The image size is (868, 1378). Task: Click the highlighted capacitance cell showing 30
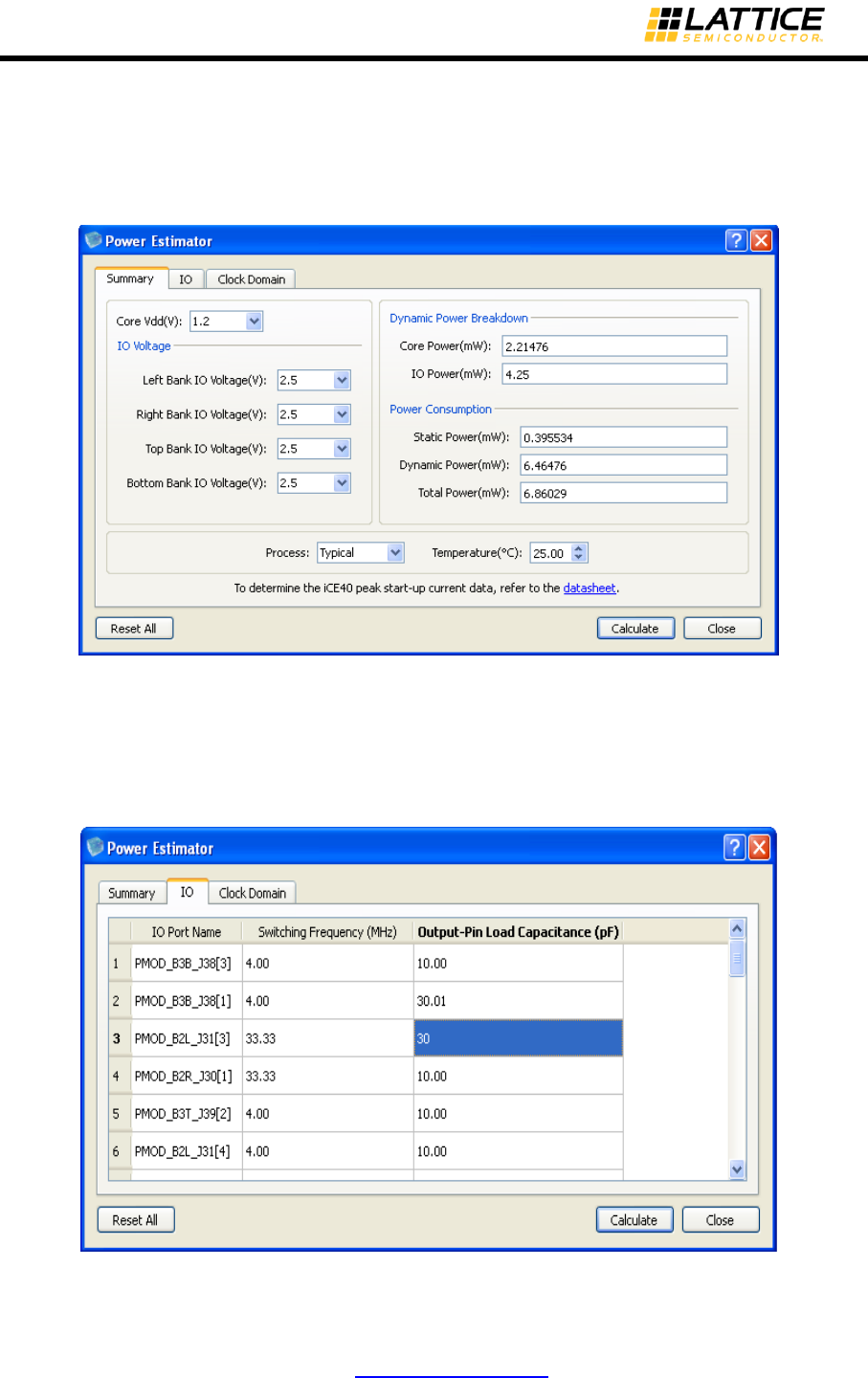(x=519, y=1038)
